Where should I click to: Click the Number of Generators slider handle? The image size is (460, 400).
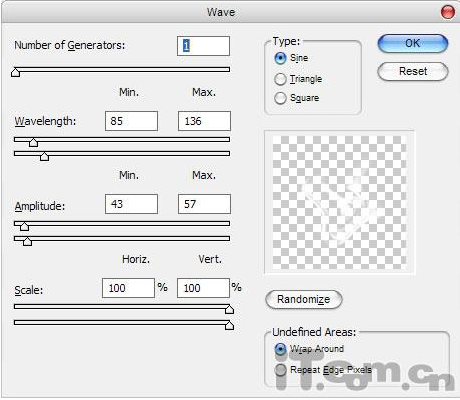(x=15, y=72)
